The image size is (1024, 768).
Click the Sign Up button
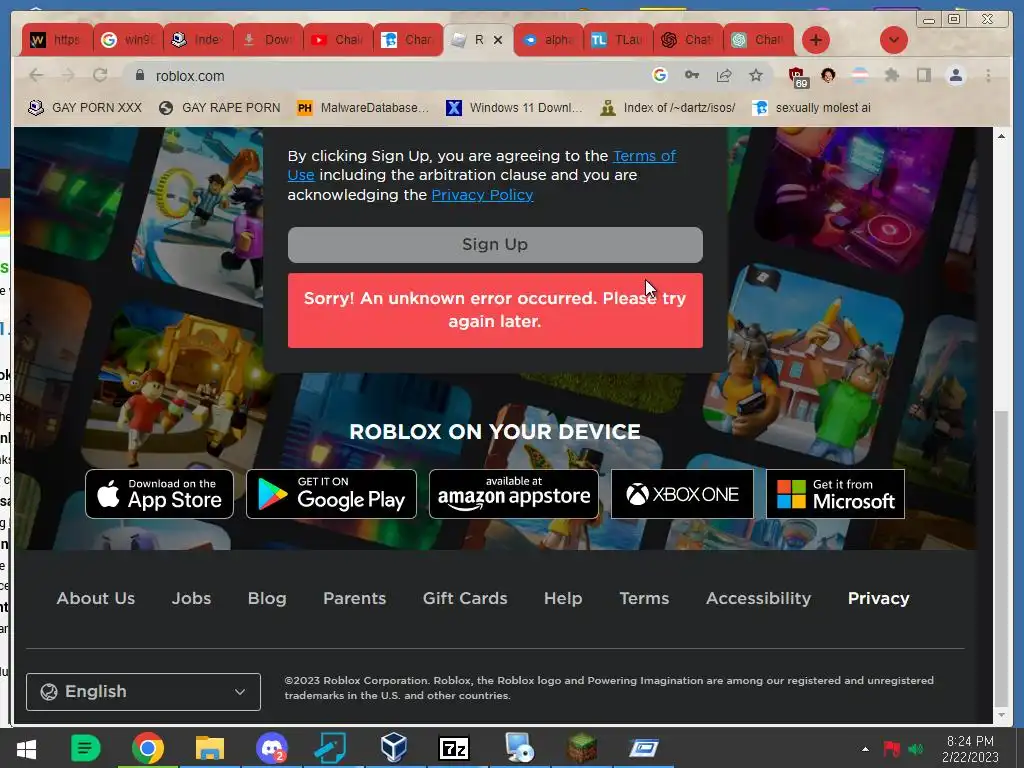click(495, 245)
